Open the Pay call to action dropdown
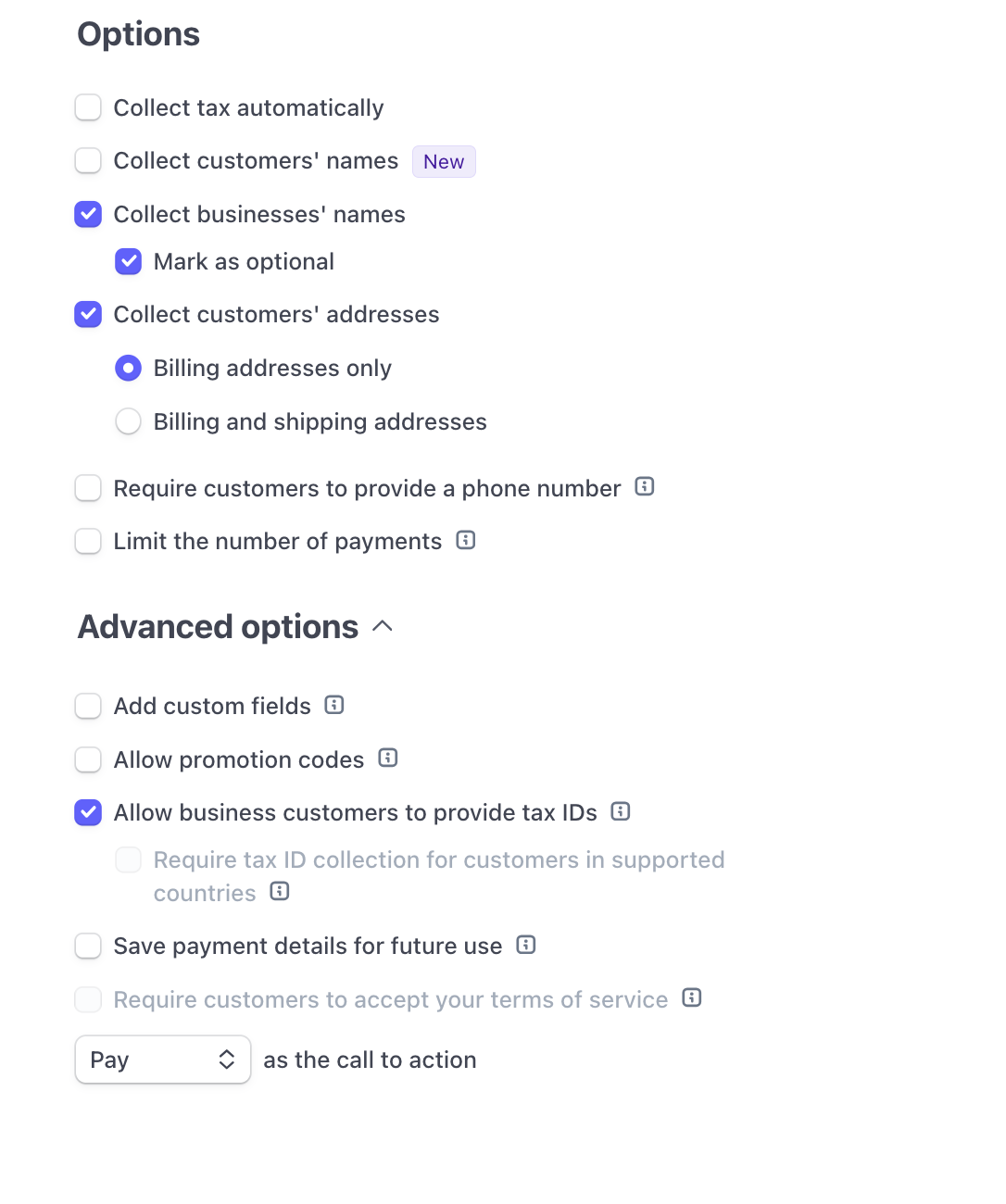The image size is (1006, 1204). (163, 1060)
